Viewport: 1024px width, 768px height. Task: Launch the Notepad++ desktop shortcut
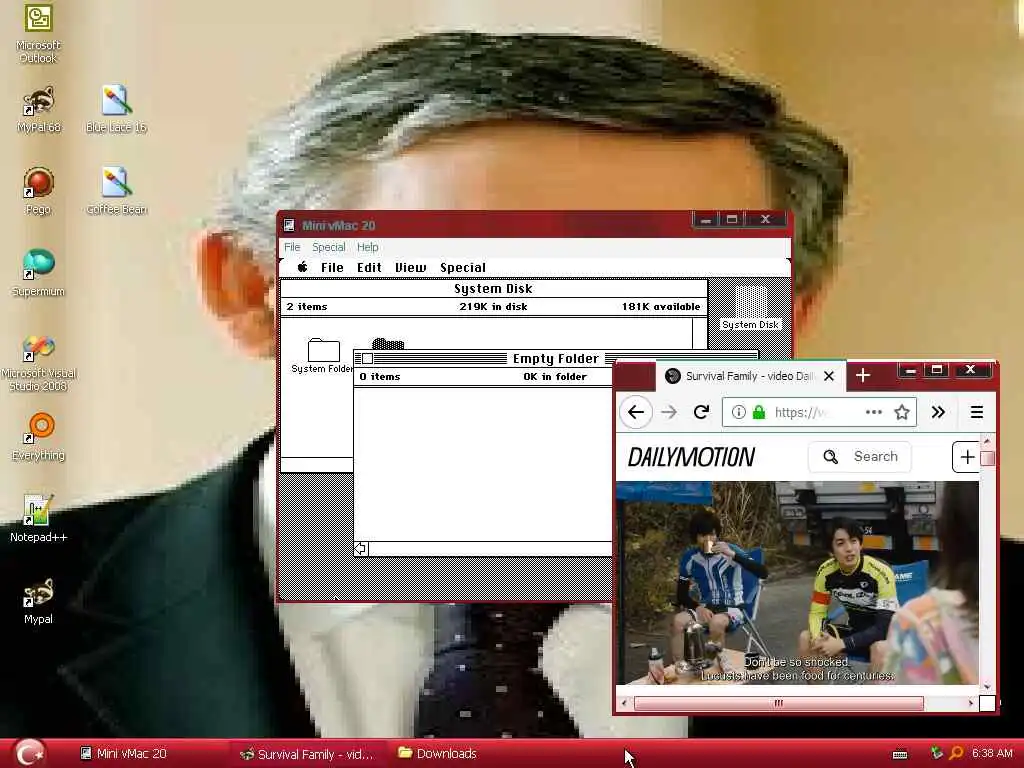click(x=39, y=519)
